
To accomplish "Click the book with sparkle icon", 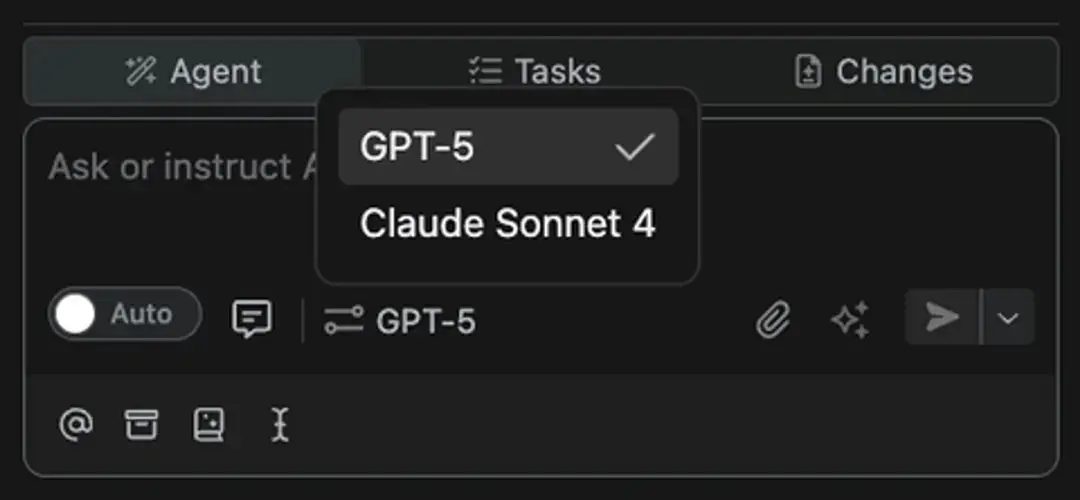I will (208, 424).
